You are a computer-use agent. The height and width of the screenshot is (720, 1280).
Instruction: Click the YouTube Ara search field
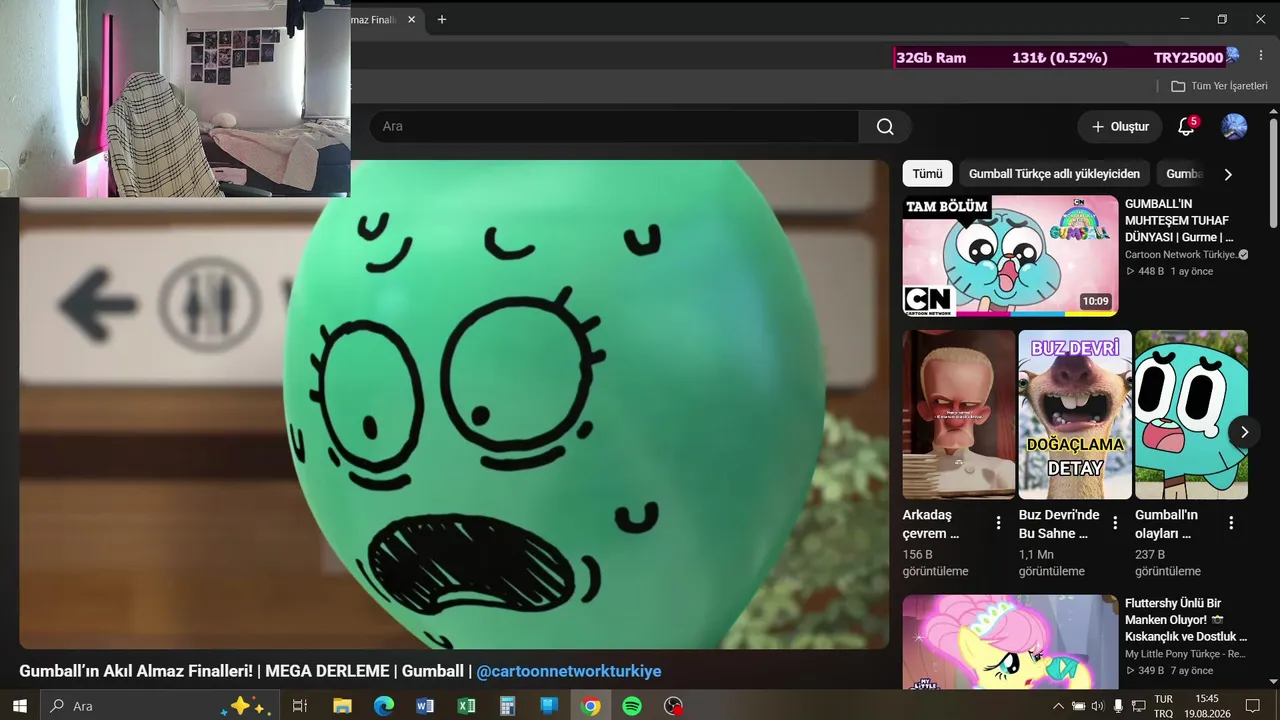[x=614, y=126]
